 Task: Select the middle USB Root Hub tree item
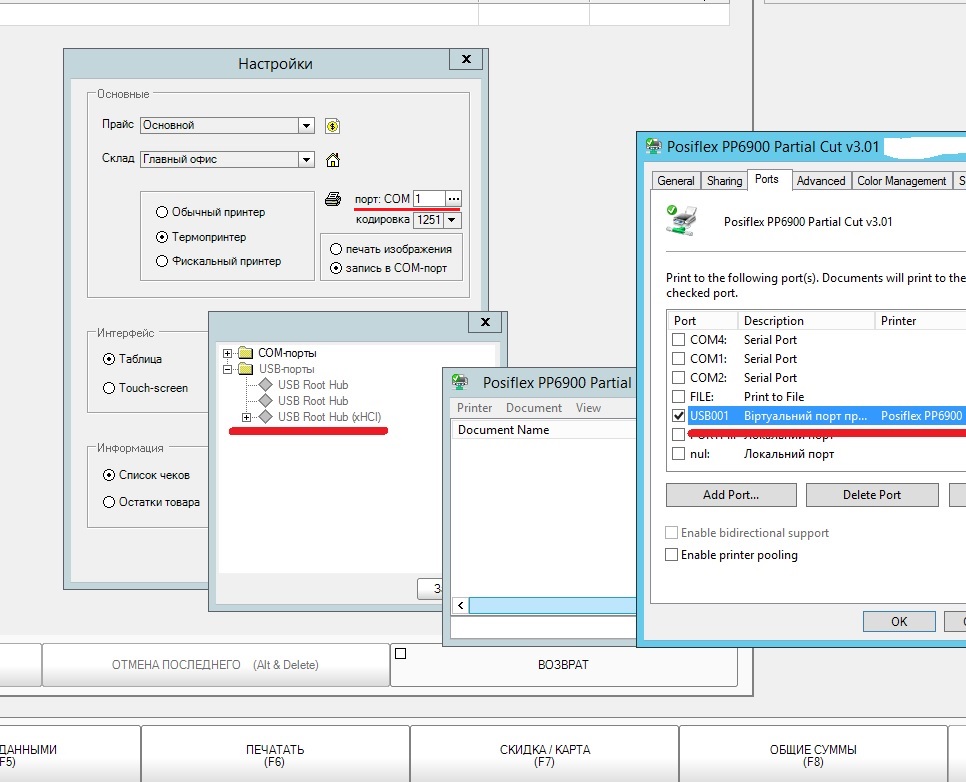point(313,401)
